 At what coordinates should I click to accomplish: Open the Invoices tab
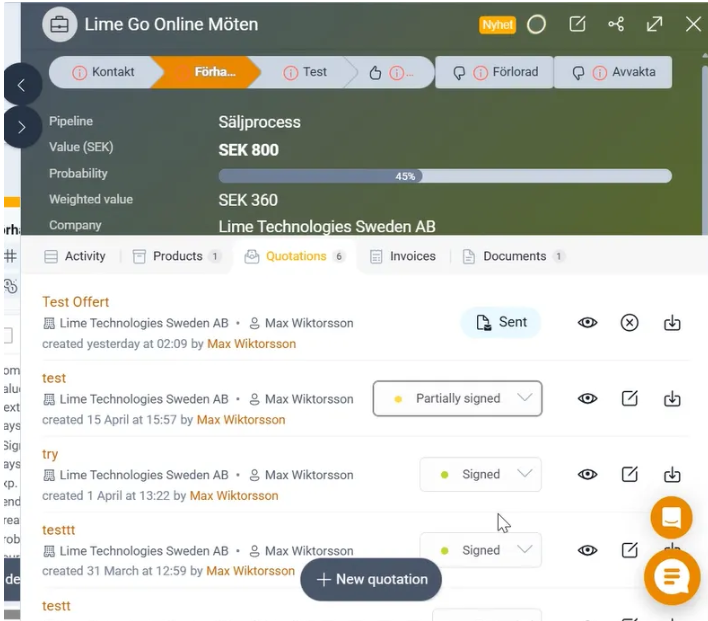tap(403, 256)
